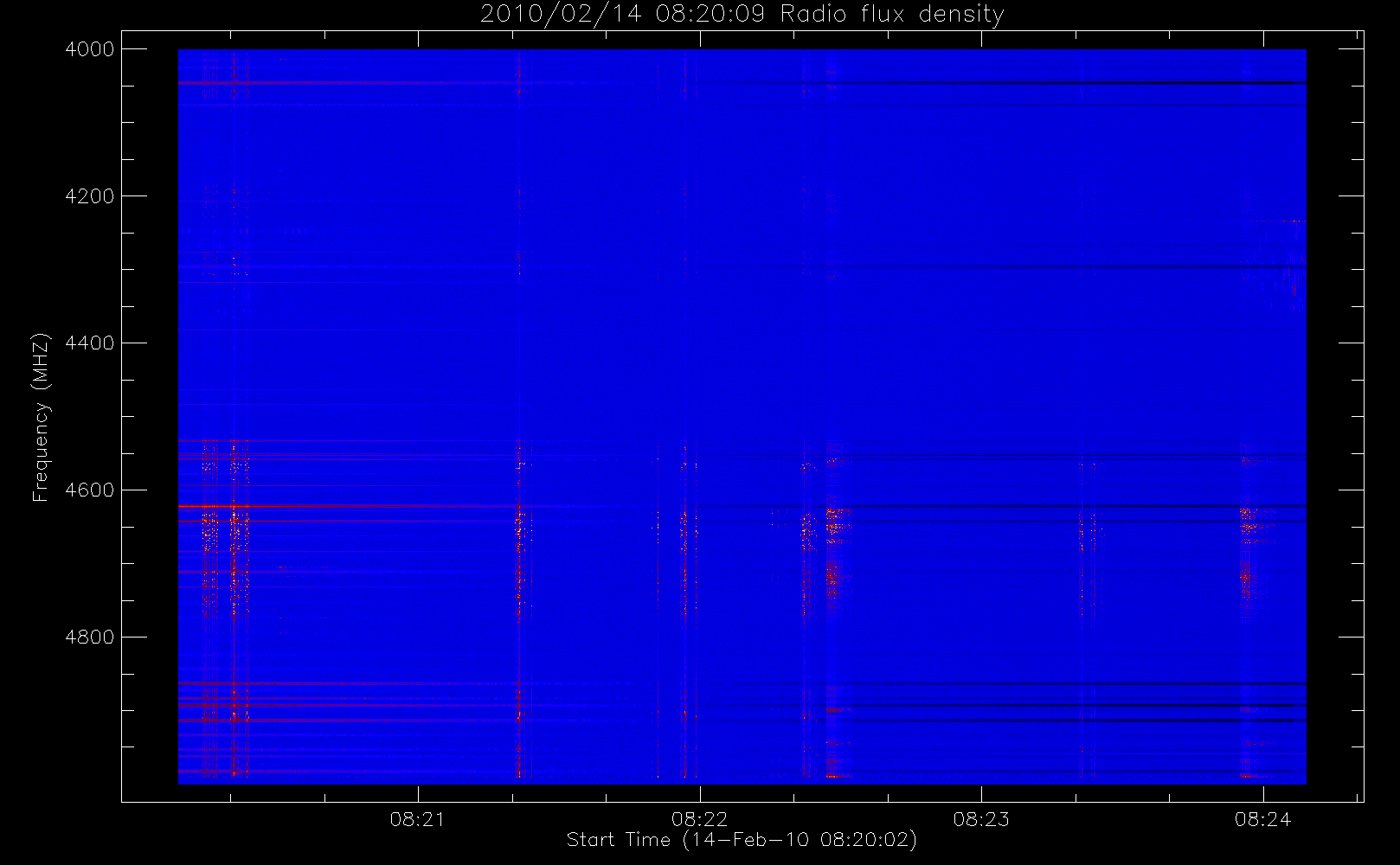Click the 'Frequency (MHZ)' axis label
The height and width of the screenshot is (865, 1400).
pos(41,417)
